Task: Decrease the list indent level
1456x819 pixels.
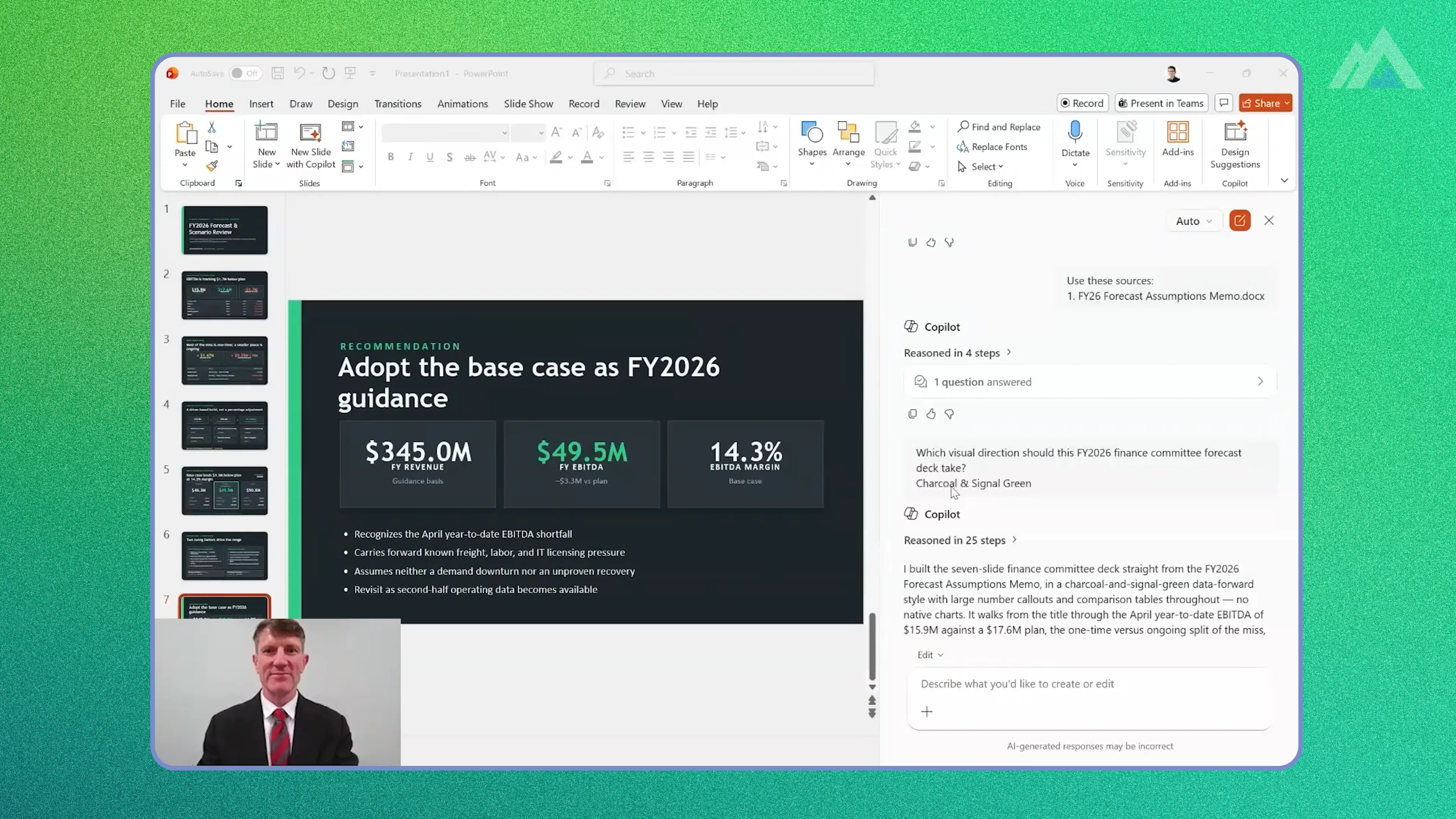Action: (691, 133)
